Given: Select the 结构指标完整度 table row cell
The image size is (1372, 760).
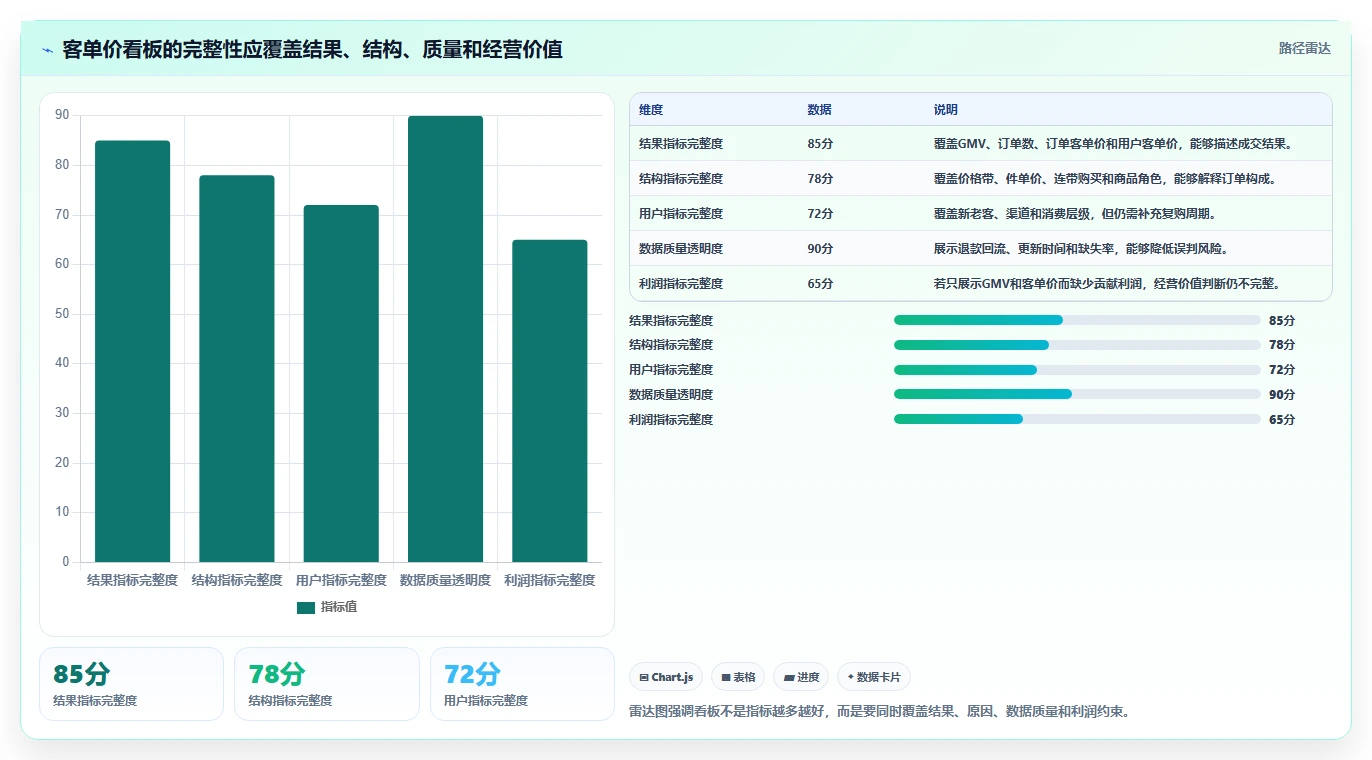Looking at the screenshot, I should [x=681, y=179].
